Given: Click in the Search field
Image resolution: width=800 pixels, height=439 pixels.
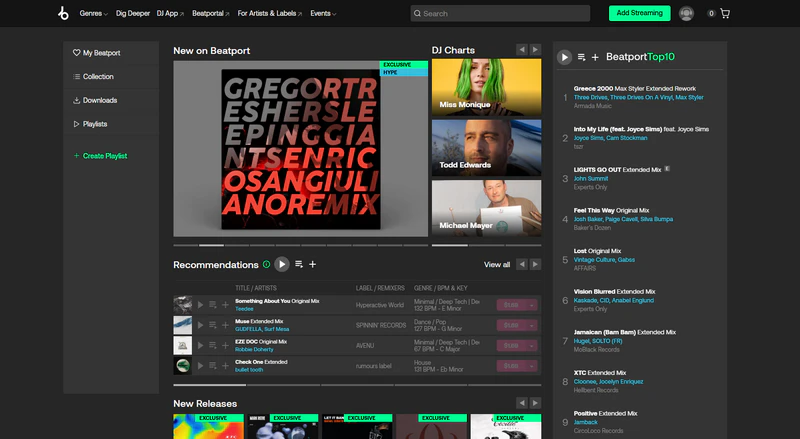Looking at the screenshot, I should [500, 13].
